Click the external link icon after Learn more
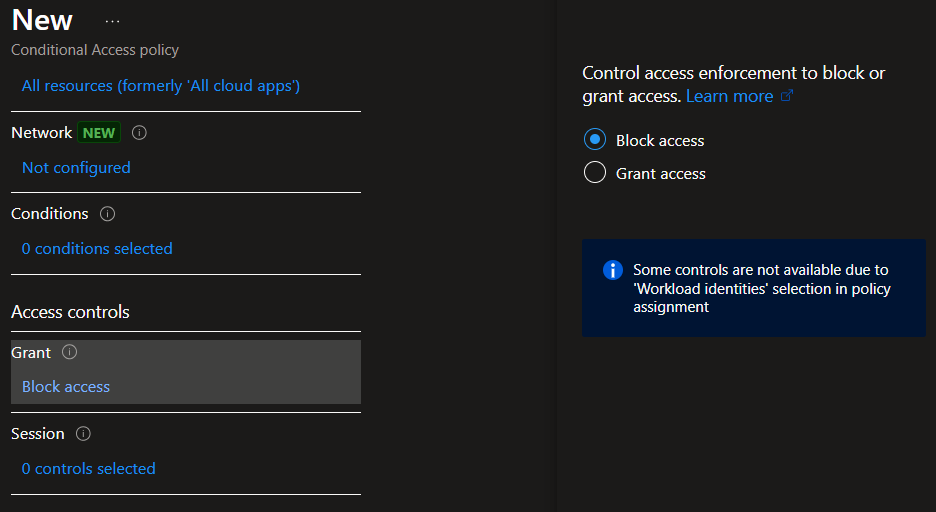Image resolution: width=936 pixels, height=512 pixels. [787, 95]
